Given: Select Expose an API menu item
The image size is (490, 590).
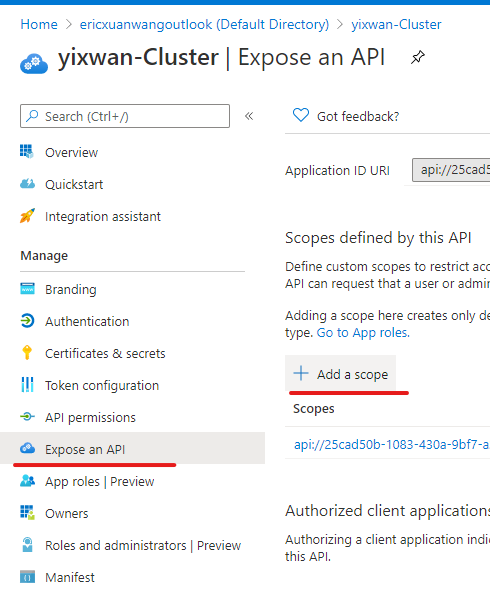Looking at the screenshot, I should tap(132, 448).
